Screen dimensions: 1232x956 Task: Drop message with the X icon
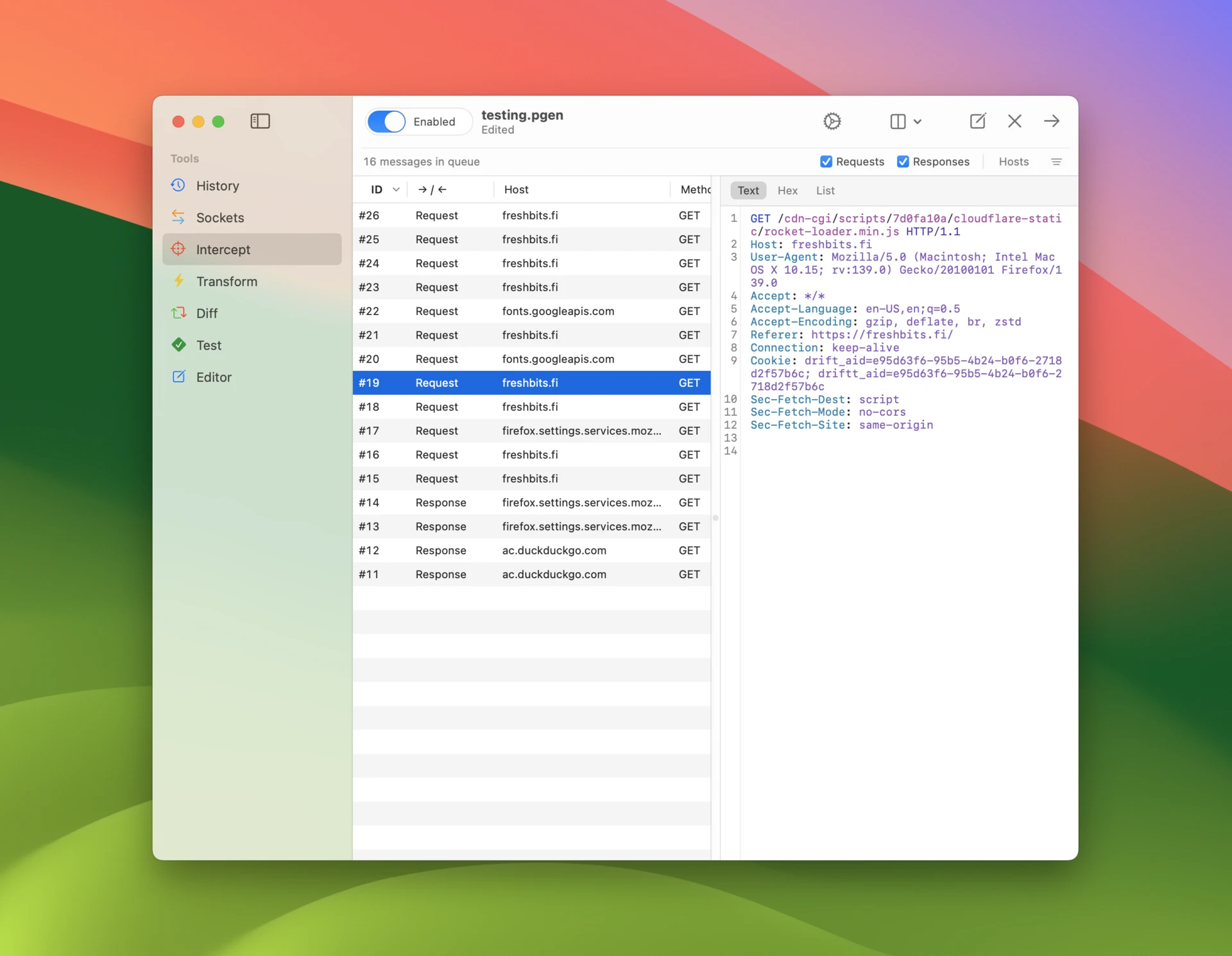pyautogui.click(x=1014, y=121)
